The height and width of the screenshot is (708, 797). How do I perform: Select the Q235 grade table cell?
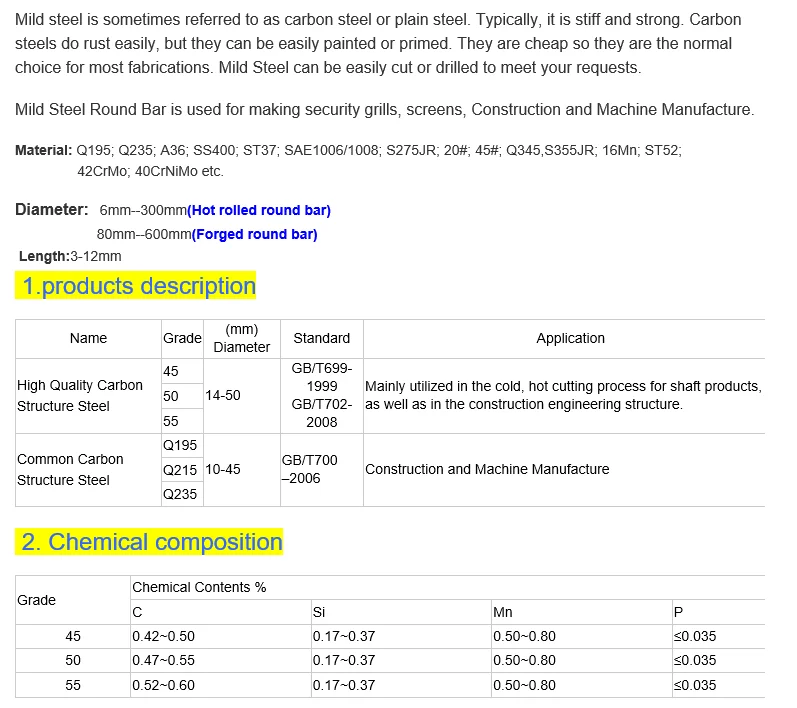(180, 494)
